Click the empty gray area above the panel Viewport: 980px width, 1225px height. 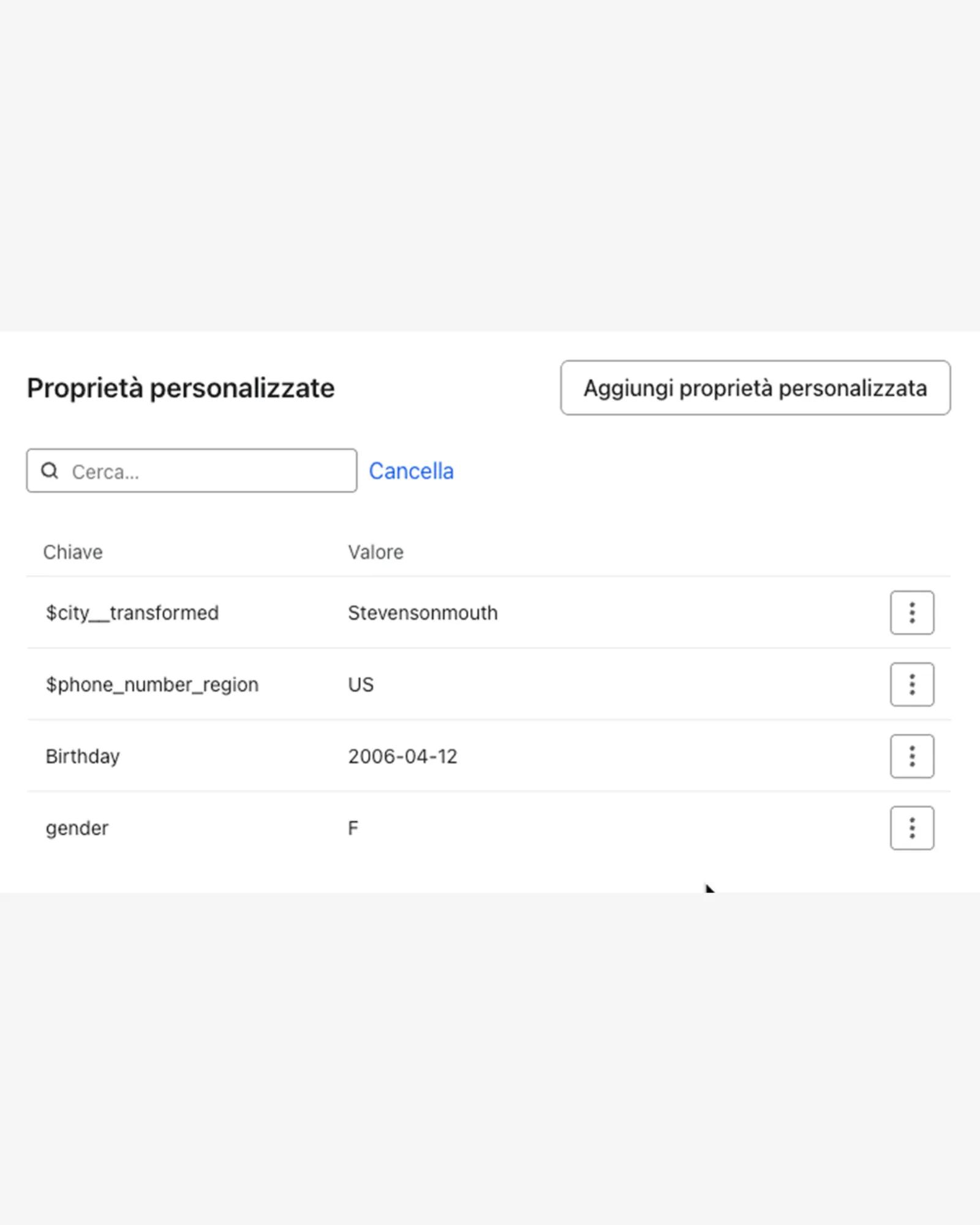pos(490,165)
